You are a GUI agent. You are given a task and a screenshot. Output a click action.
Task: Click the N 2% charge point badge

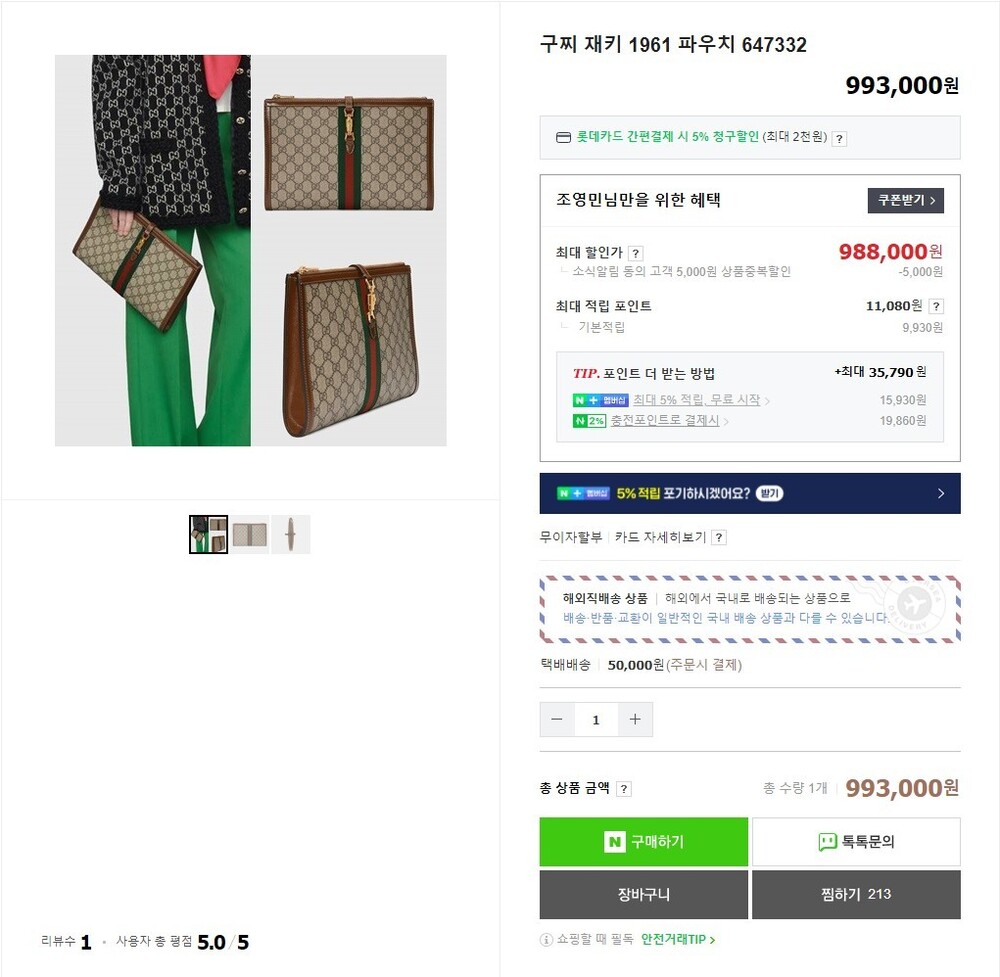[x=589, y=421]
